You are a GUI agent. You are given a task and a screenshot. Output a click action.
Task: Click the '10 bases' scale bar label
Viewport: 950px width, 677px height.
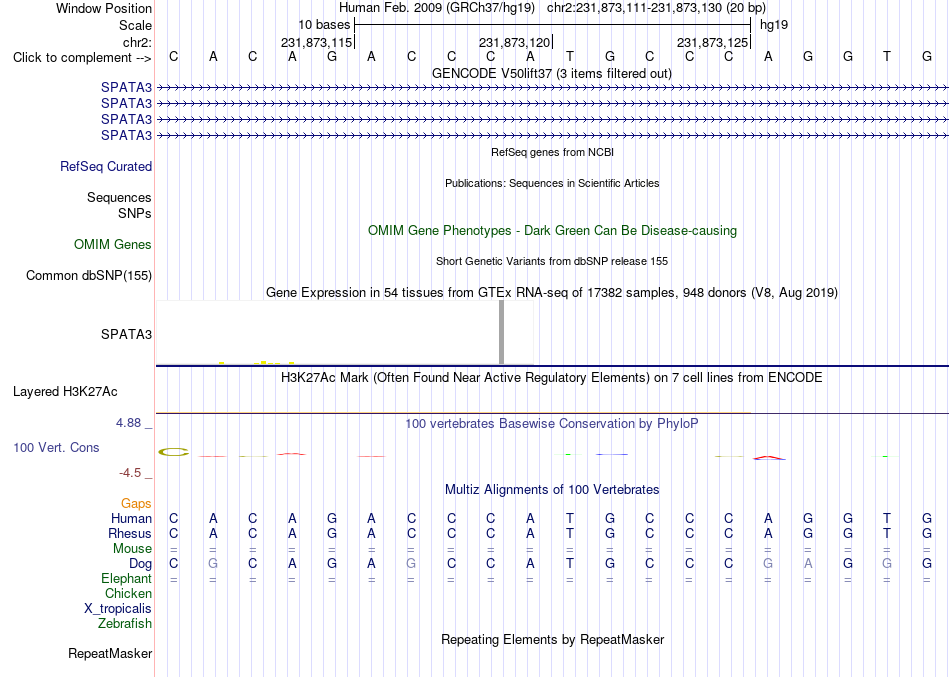pos(324,25)
